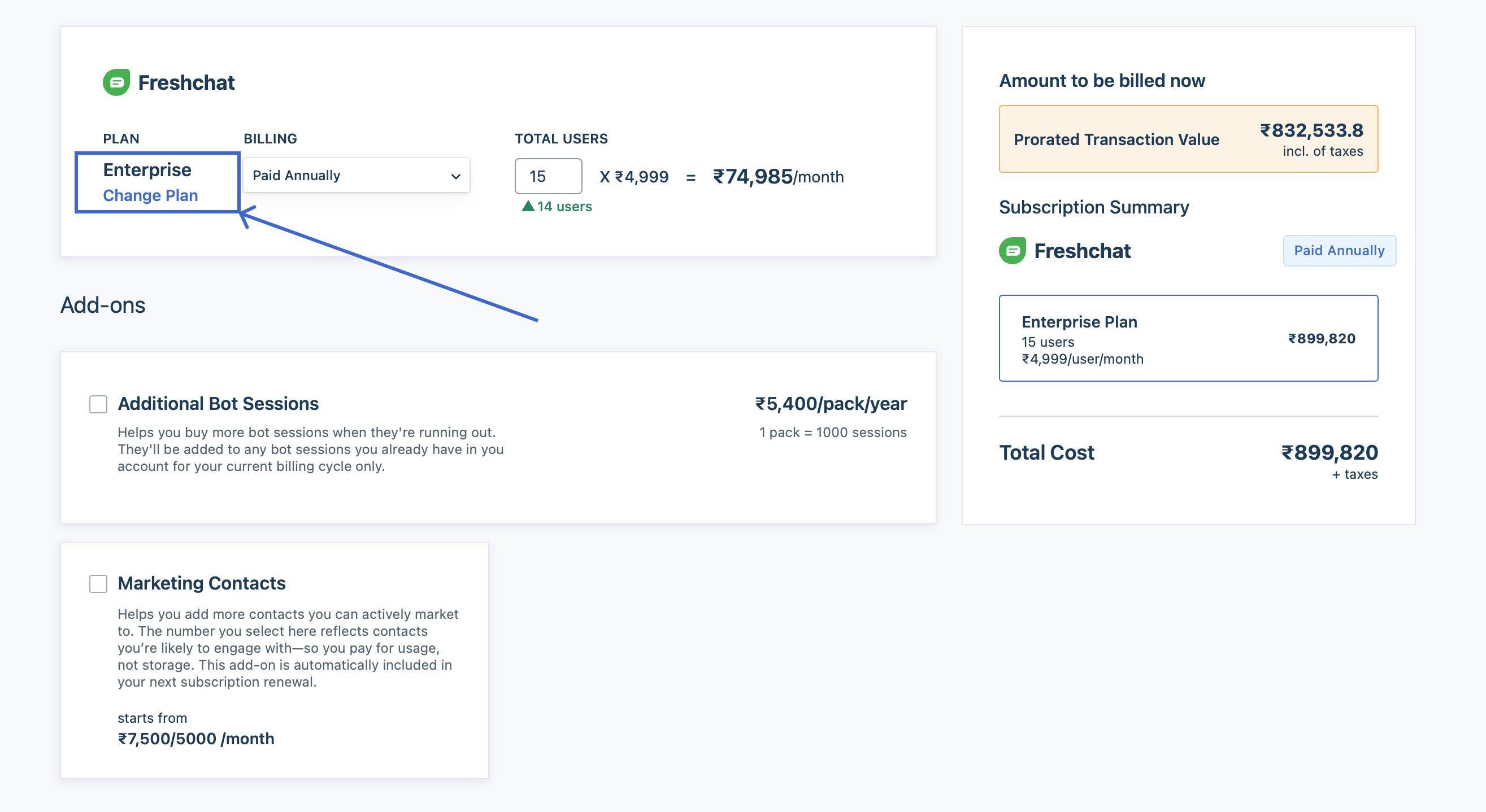Click the green triangle beside 14 users

click(528, 206)
